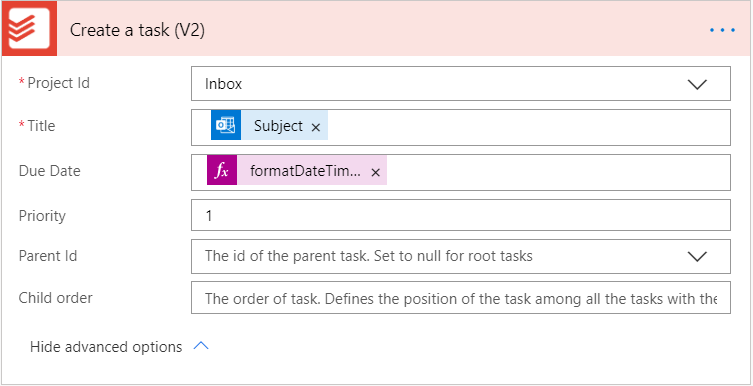Focus the Due Date input field
753x386 pixels.
[461, 172]
